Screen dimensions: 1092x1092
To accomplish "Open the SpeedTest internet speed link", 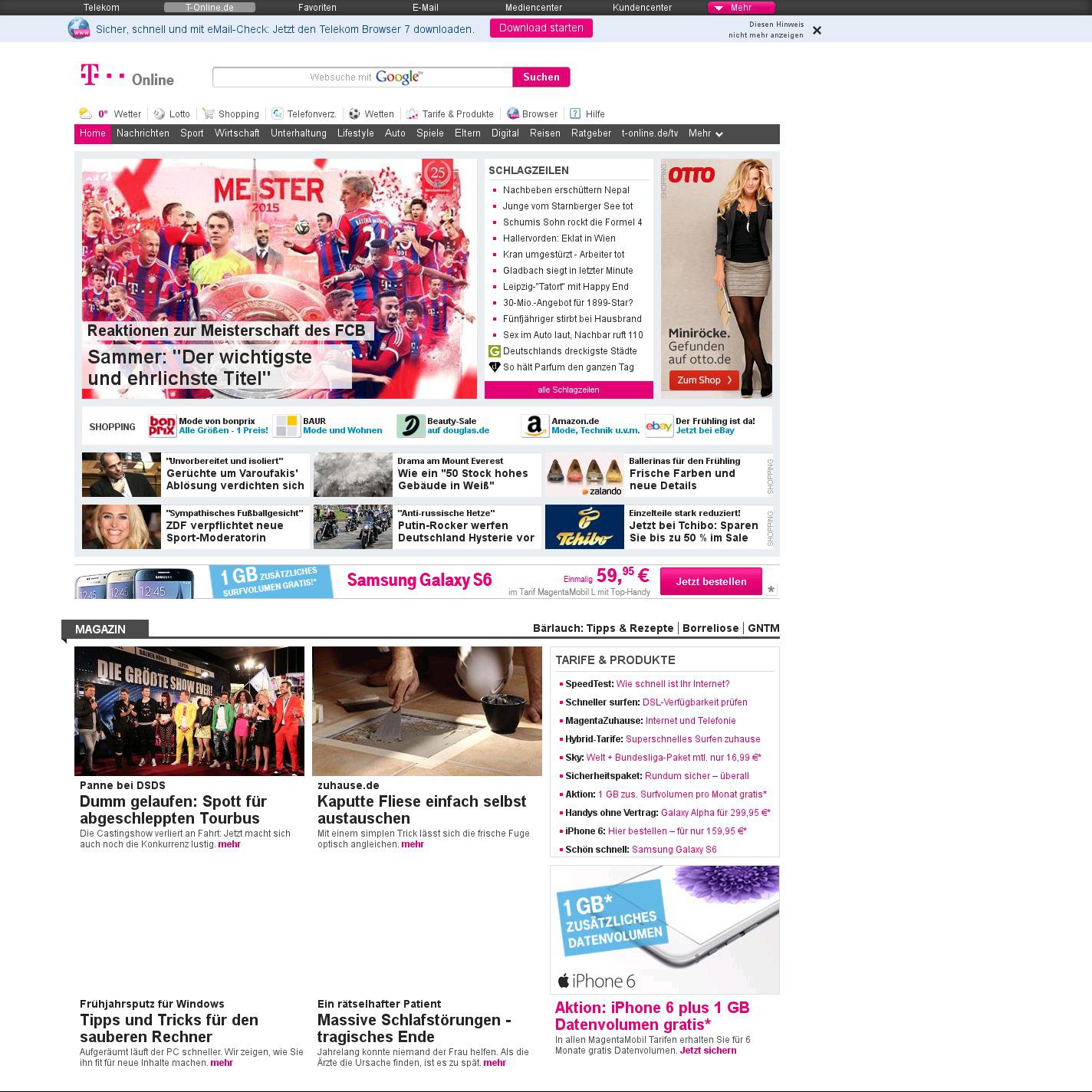I will (673, 684).
